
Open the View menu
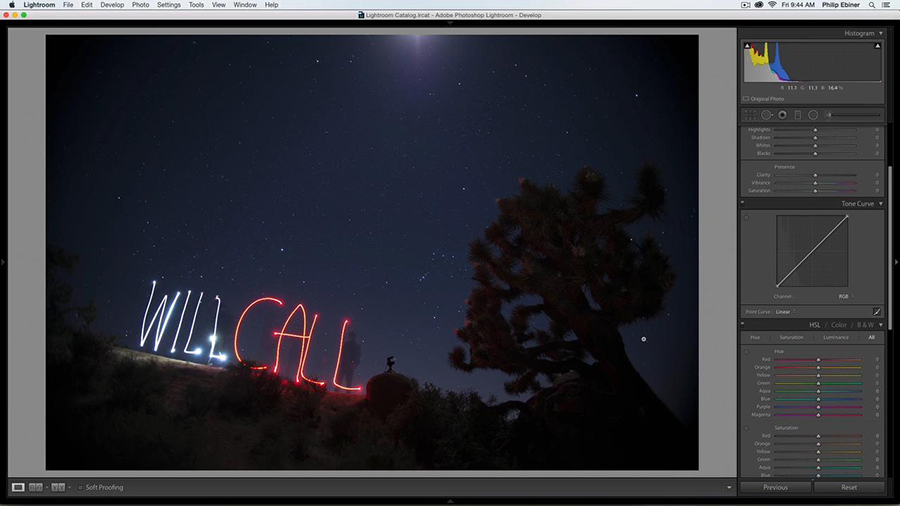tap(219, 5)
